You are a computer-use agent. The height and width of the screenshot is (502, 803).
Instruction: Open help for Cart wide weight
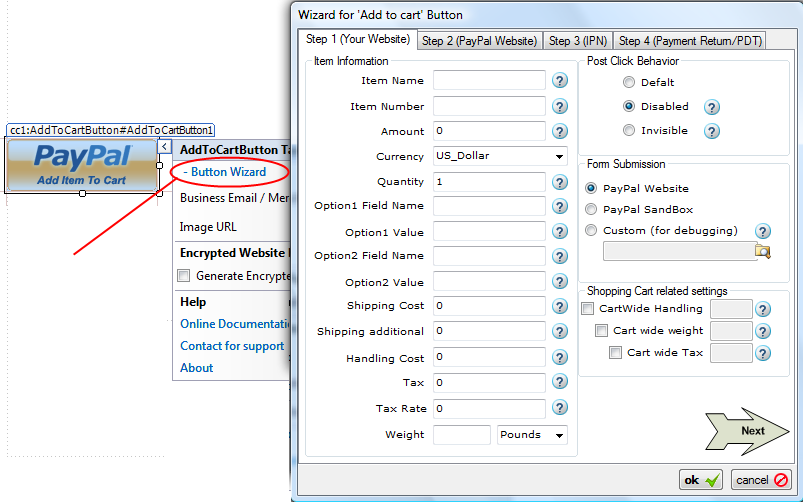[x=763, y=331]
